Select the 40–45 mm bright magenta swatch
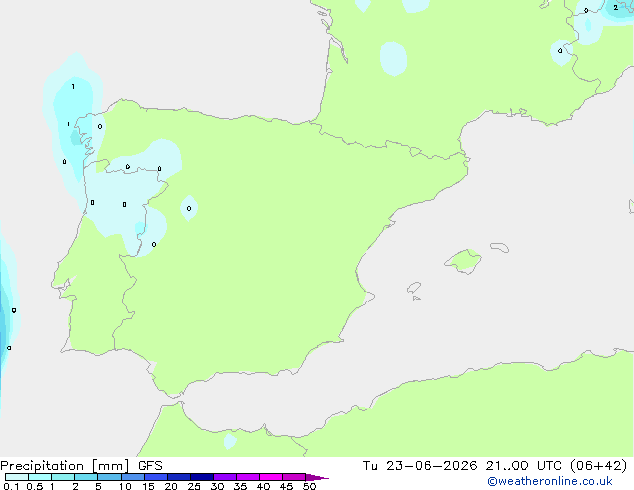This screenshot has height=490, width=634. (x=271, y=477)
